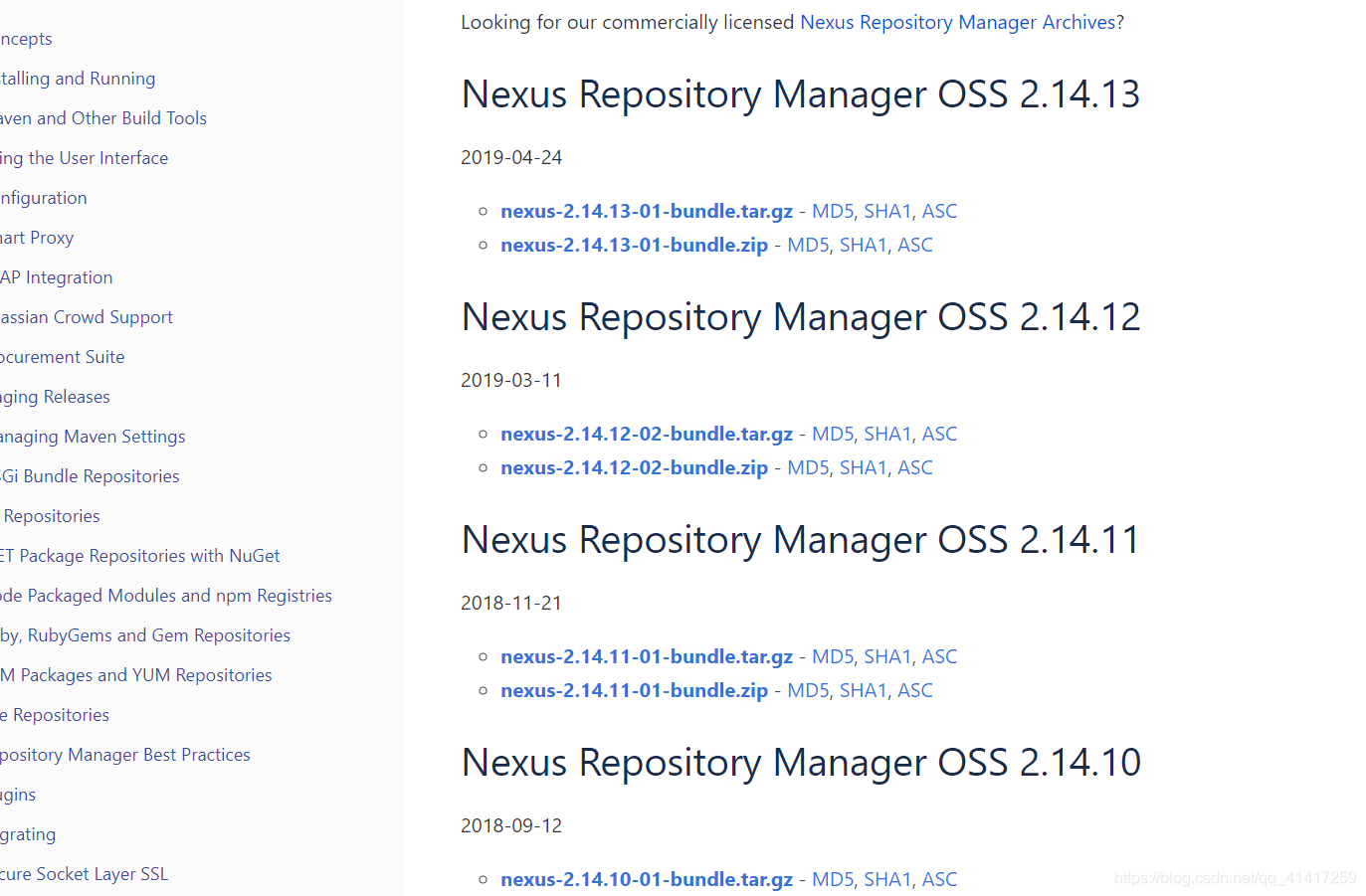Open ASC for nexus-2.14.10-01-bundle.tar.gz
Screen dimensions: 1366x896
(x=939, y=879)
